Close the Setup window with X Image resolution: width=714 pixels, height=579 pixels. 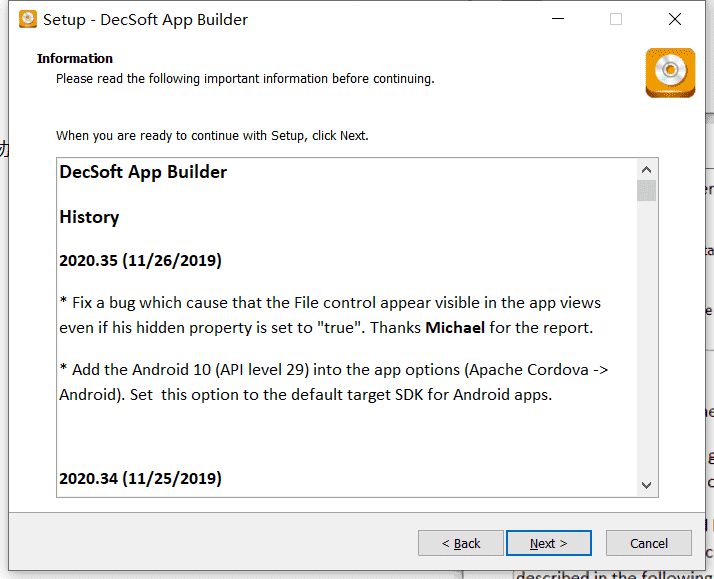tap(675, 19)
